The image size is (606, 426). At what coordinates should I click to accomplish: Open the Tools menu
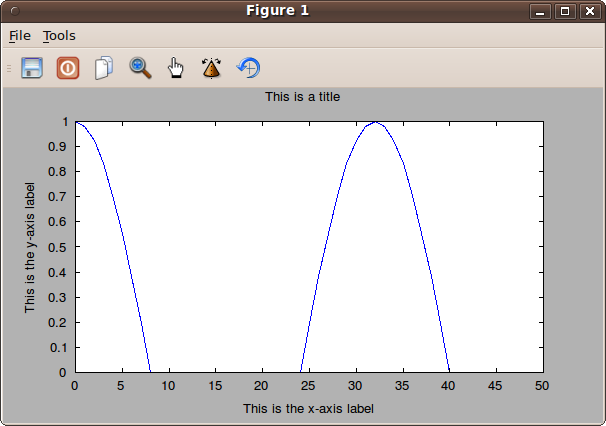tap(59, 35)
